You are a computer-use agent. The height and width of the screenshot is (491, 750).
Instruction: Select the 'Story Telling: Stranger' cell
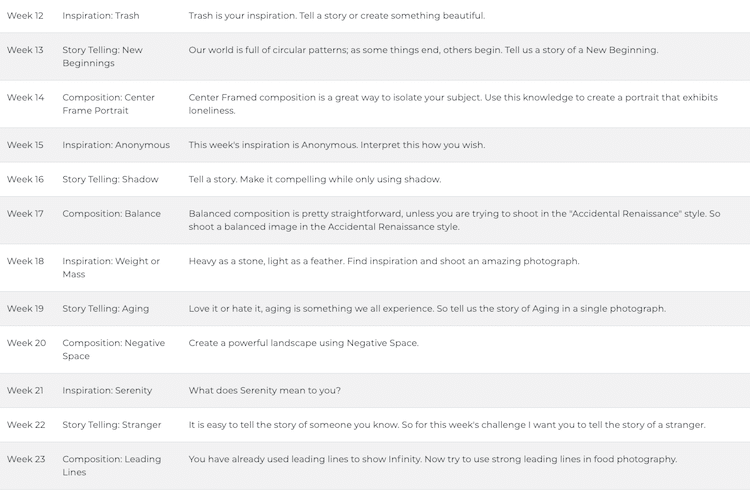coord(111,425)
